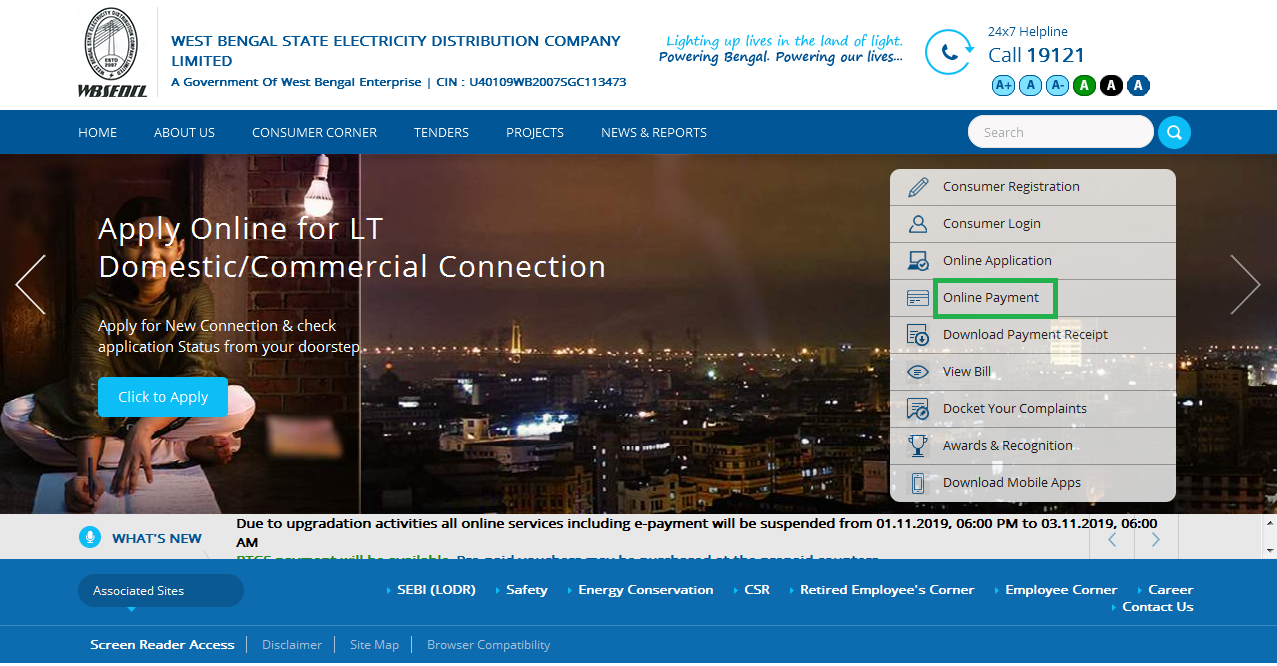Open the Consumer Login link

point(992,224)
